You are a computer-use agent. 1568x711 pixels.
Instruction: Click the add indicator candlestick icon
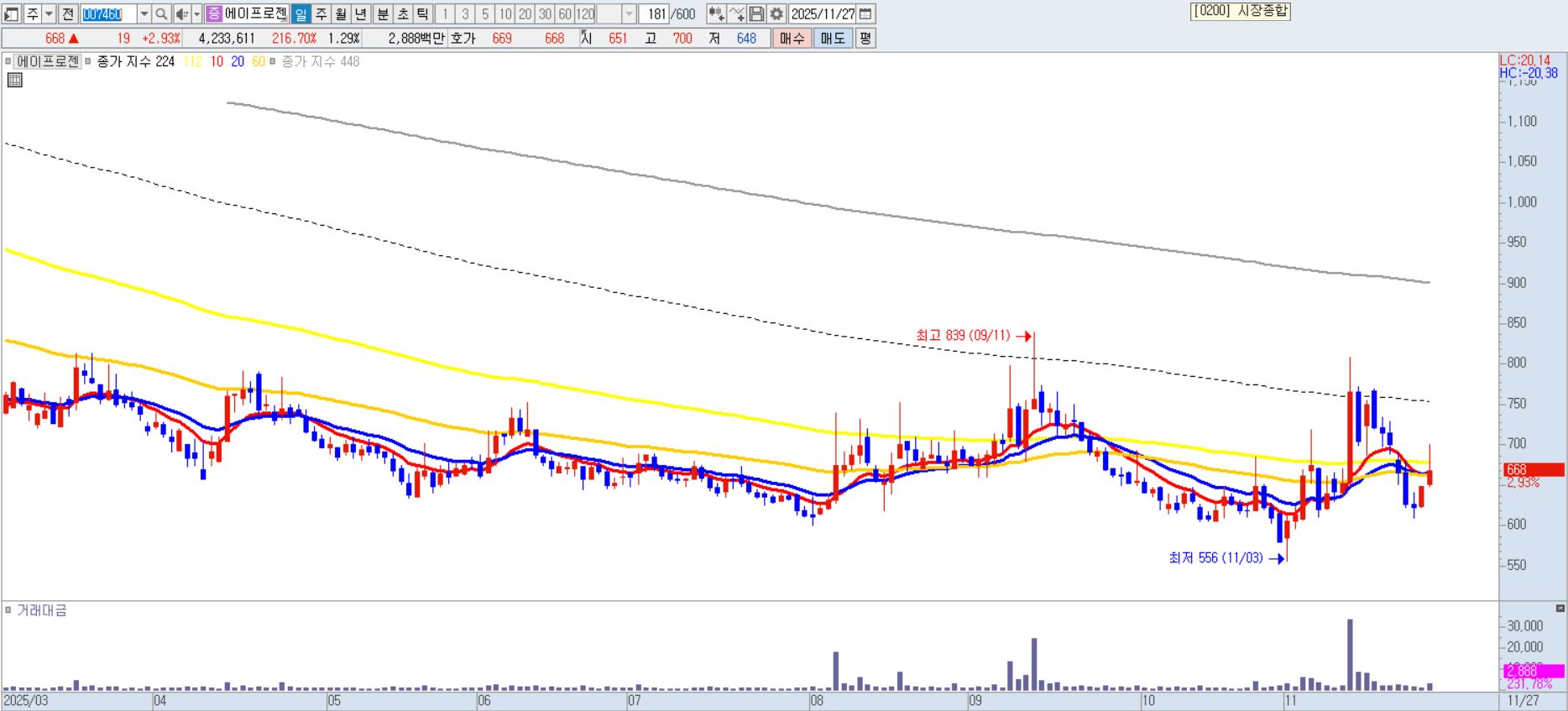point(716,14)
